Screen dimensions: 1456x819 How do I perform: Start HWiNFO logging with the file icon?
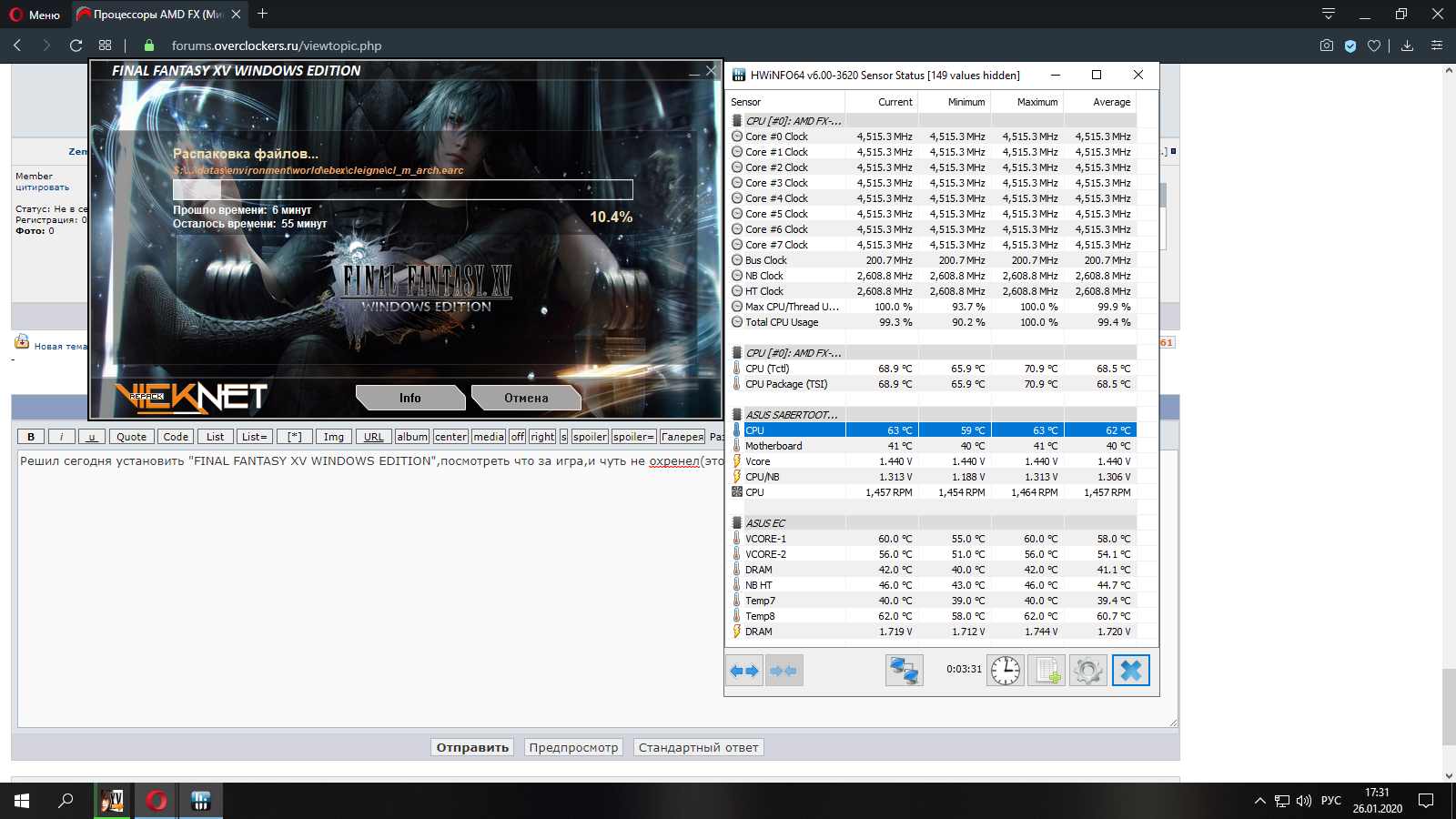point(1046,671)
